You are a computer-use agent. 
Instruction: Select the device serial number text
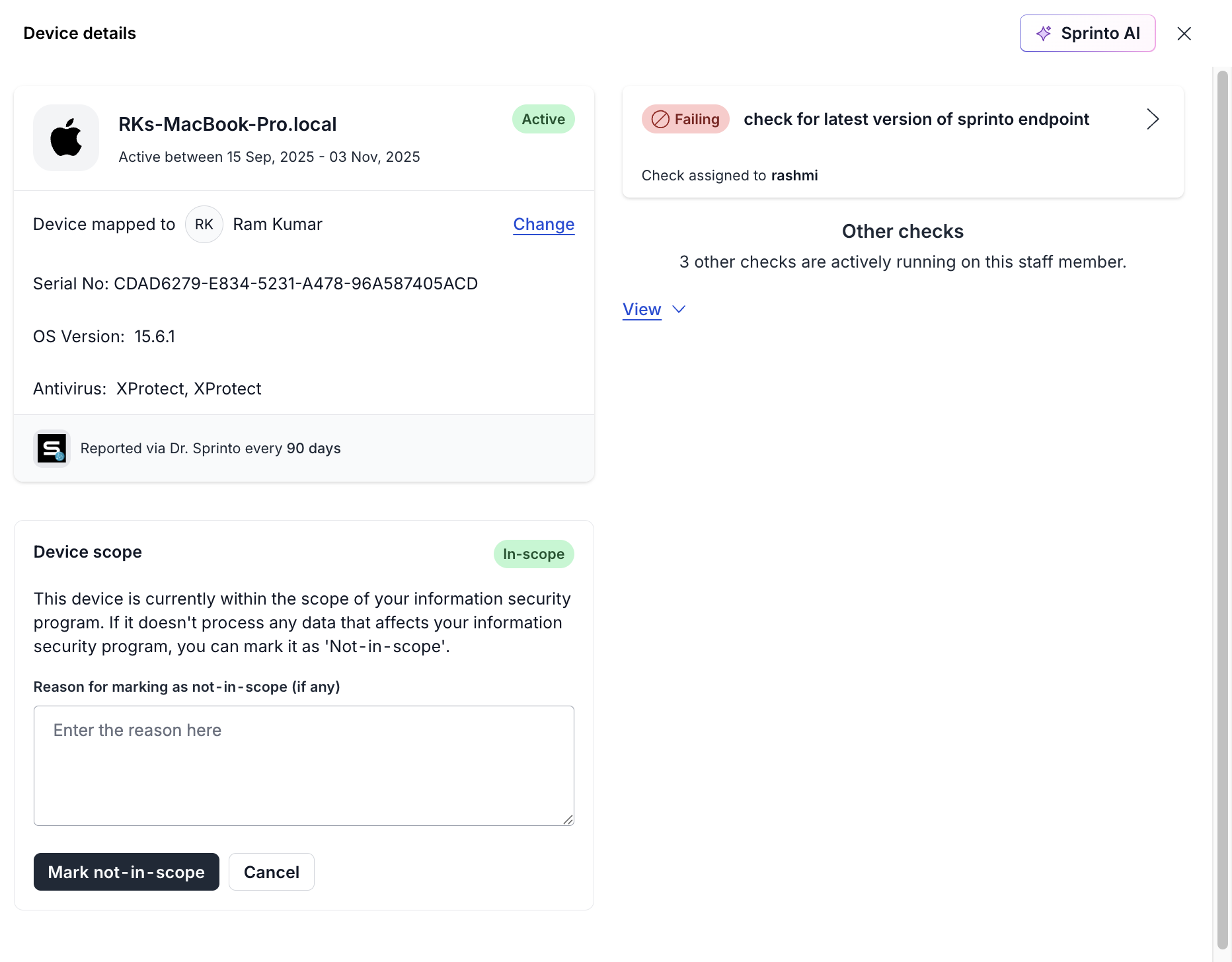click(295, 284)
